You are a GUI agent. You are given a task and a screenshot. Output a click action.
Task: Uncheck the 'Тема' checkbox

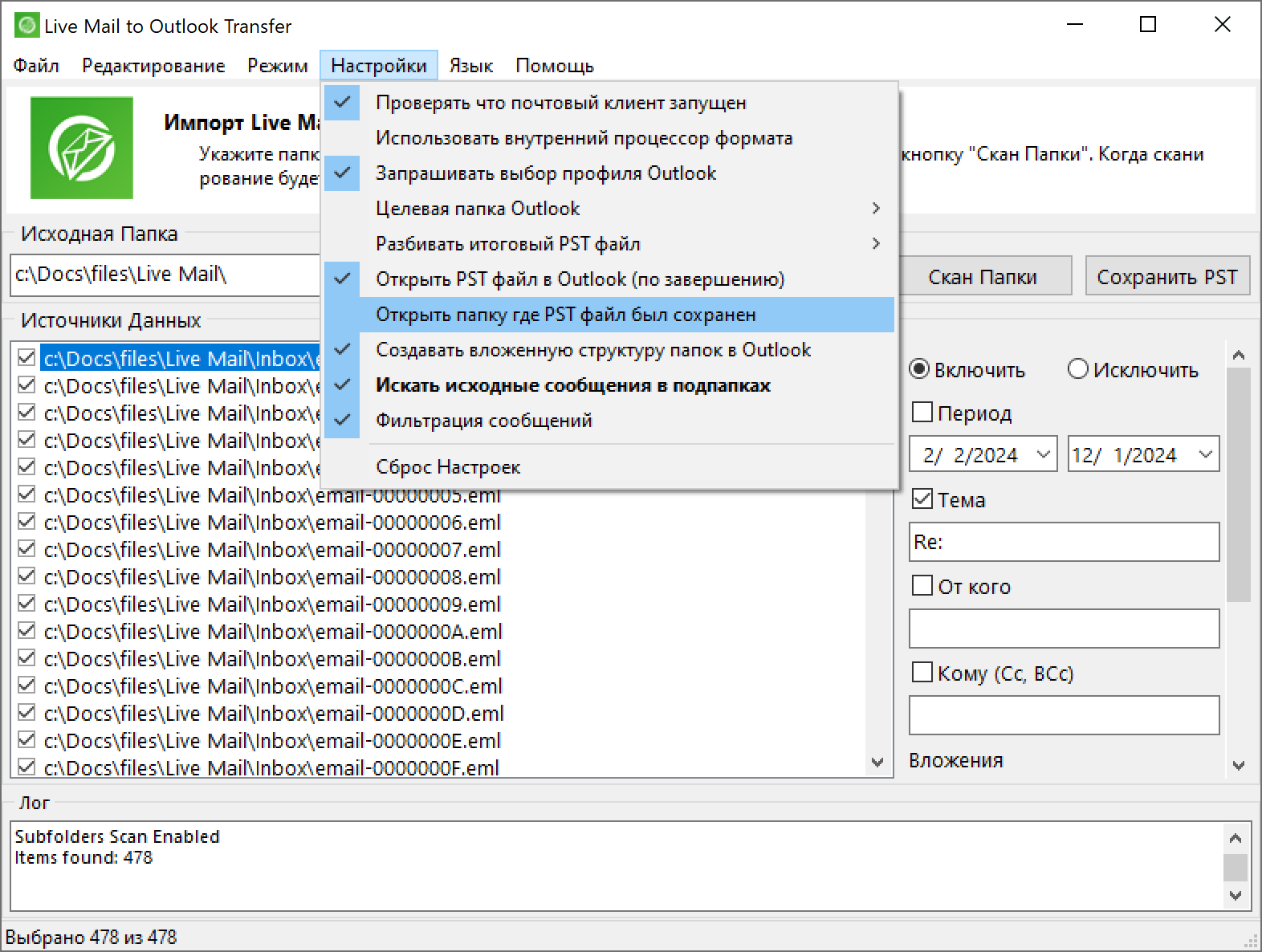(922, 499)
